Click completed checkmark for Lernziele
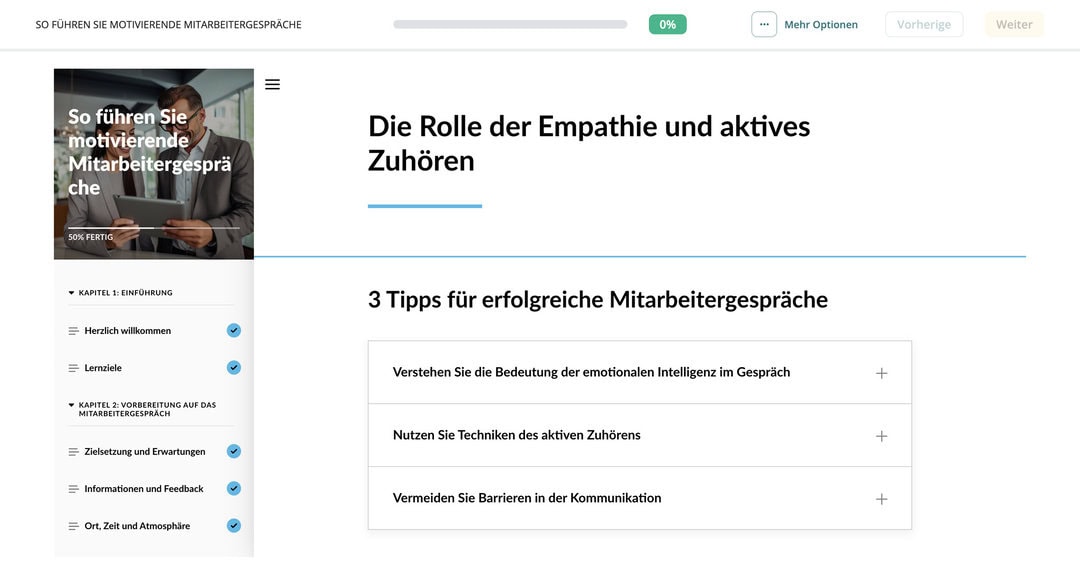Viewport: 1080px width, 588px height. pyautogui.click(x=234, y=368)
